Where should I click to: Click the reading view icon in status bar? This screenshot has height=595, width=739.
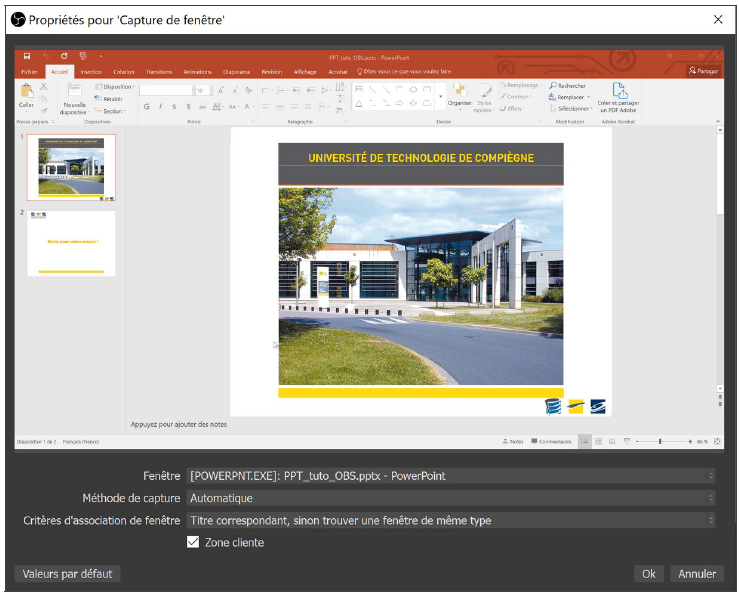(612, 441)
